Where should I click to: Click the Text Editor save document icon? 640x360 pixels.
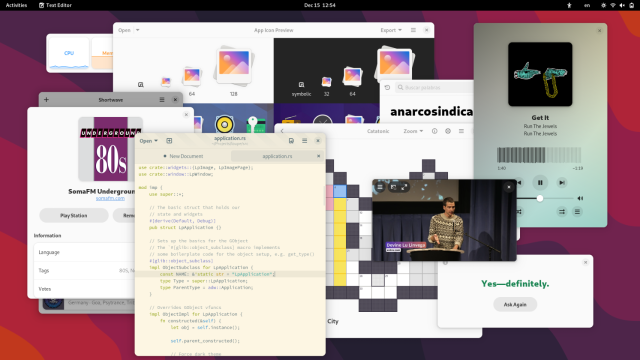tap(291, 141)
